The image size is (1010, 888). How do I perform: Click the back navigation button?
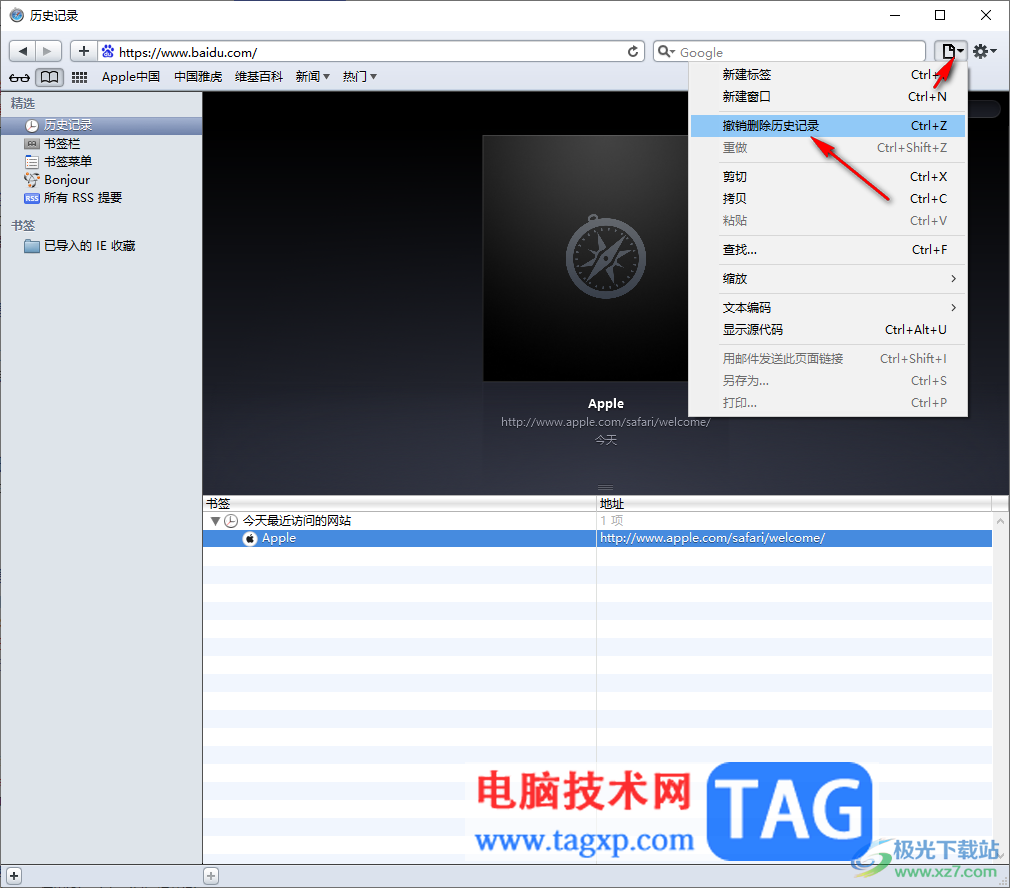click(x=22, y=50)
